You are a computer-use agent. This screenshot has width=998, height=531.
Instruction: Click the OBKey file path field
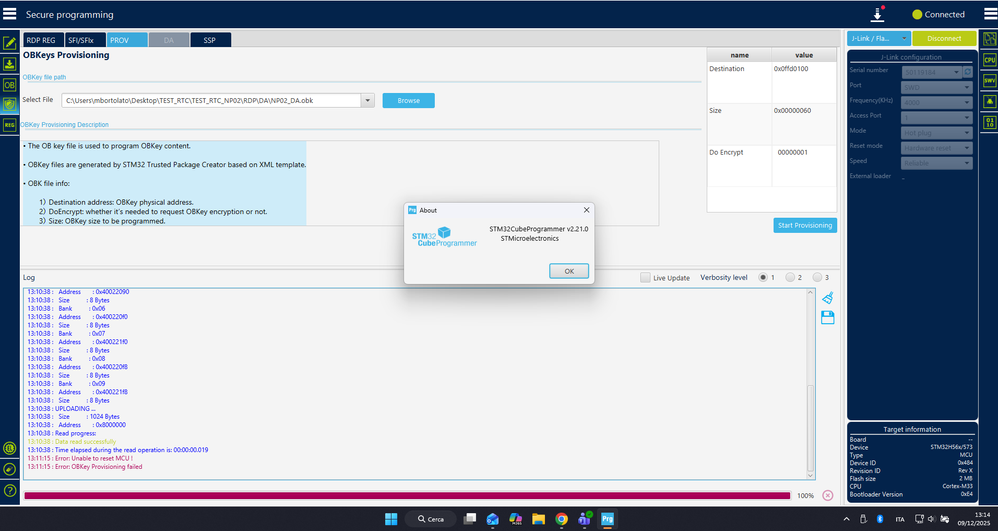pos(211,101)
